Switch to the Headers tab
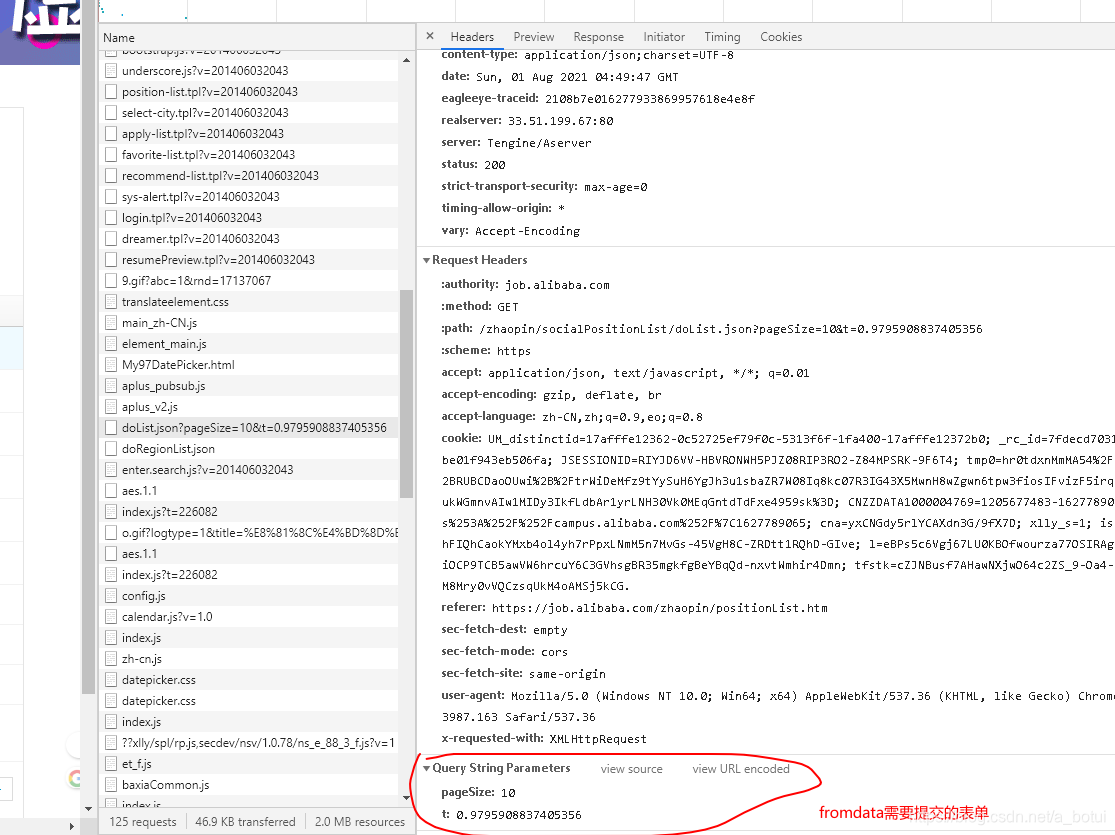Screen dimensions: 1115x835 pyautogui.click(x=471, y=37)
